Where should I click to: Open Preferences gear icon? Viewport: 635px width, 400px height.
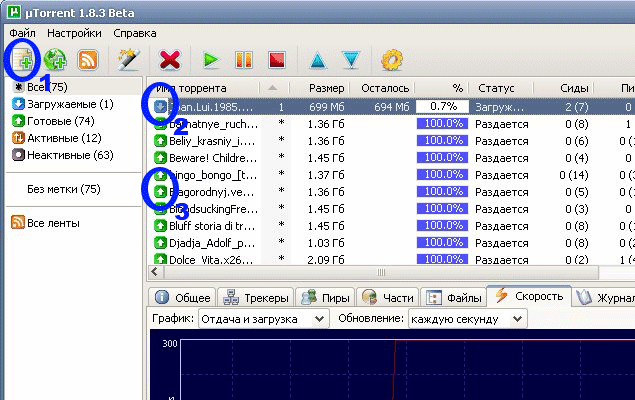tap(392, 60)
